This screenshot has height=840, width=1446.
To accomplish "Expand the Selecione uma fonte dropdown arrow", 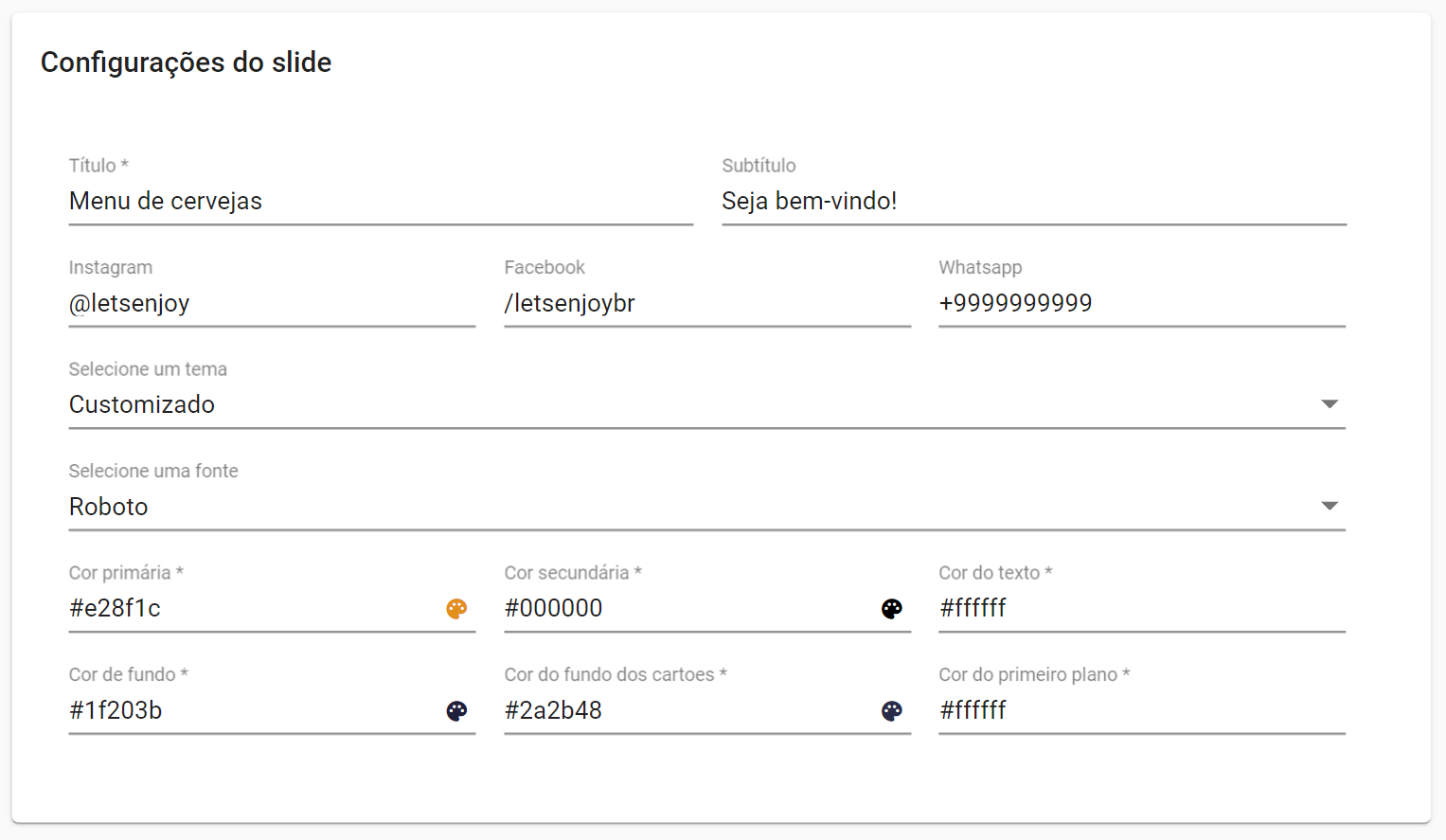I will (1330, 506).
